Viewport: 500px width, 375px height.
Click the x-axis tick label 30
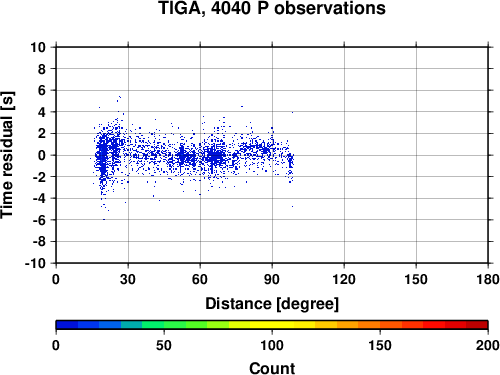click(128, 279)
